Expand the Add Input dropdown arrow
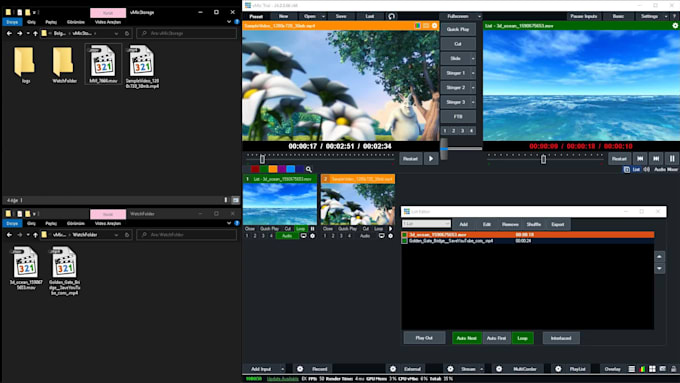Image resolution: width=680 pixels, height=383 pixels. pos(282,369)
